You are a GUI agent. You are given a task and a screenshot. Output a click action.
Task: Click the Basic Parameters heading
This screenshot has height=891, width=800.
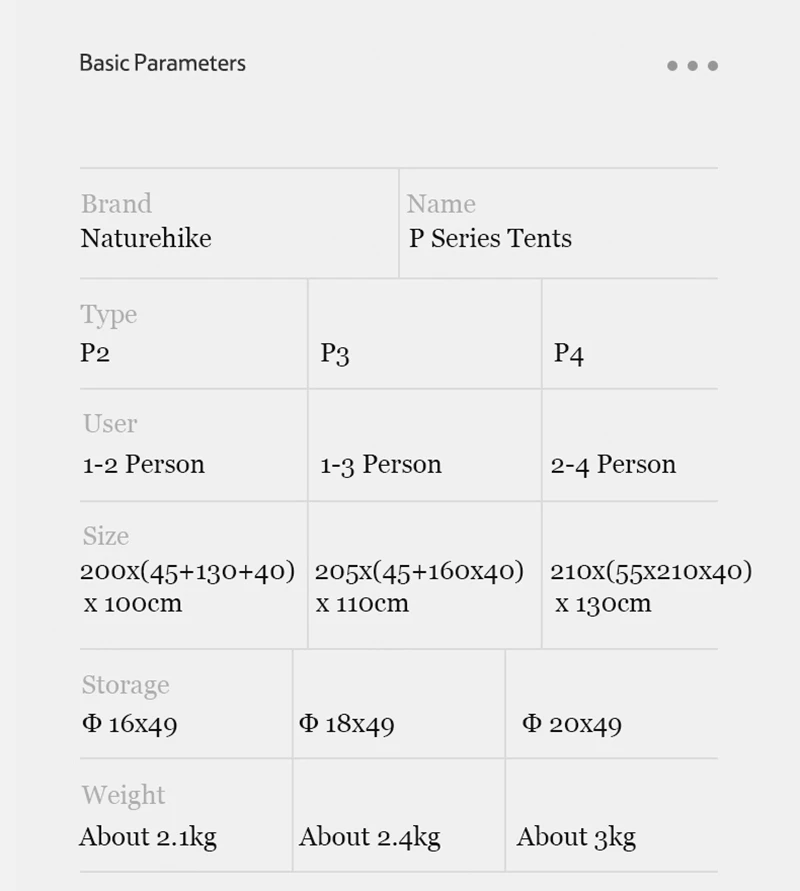click(162, 63)
